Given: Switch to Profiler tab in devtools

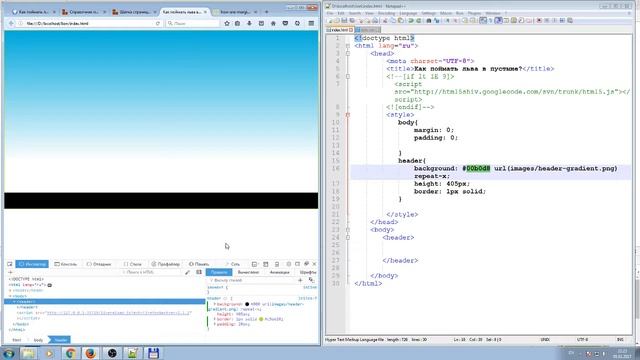Looking at the screenshot, I should (x=165, y=264).
